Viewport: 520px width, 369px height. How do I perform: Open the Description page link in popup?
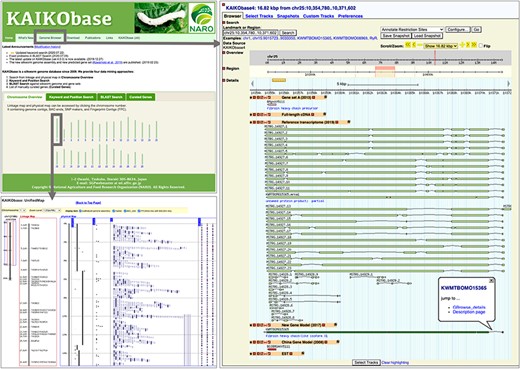click(469, 312)
